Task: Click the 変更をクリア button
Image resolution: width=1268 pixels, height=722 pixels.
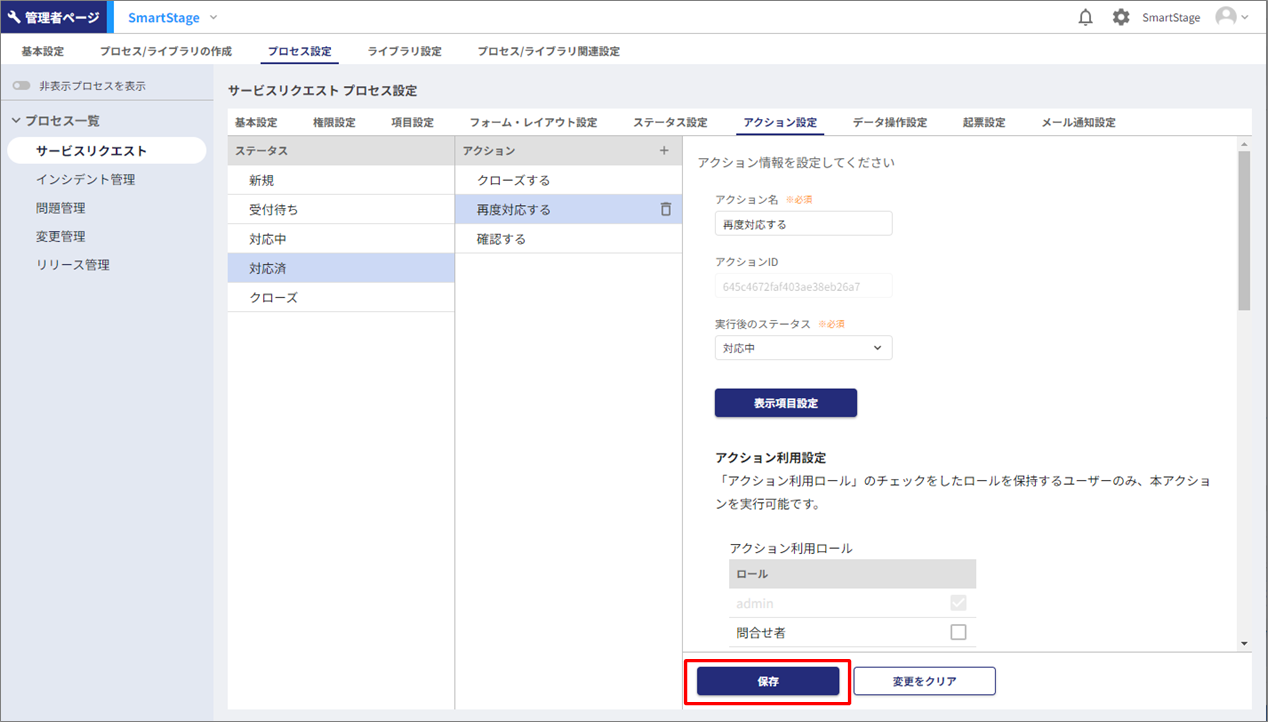Action: (x=924, y=682)
